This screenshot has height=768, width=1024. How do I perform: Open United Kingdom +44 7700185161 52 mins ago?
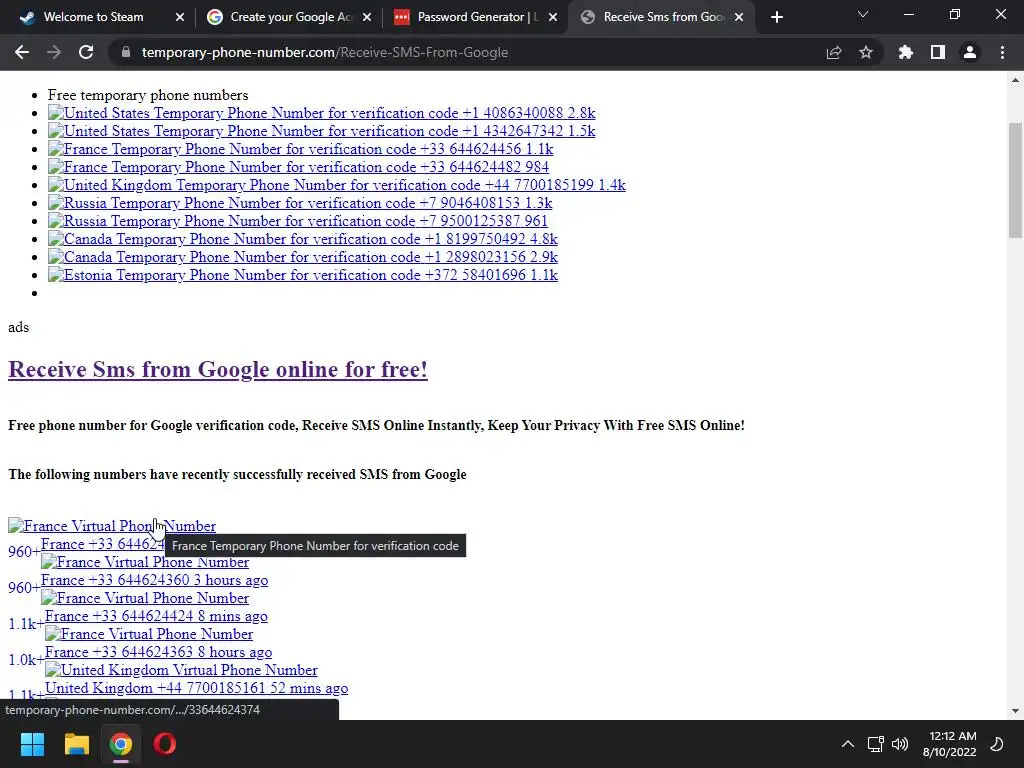(196, 688)
